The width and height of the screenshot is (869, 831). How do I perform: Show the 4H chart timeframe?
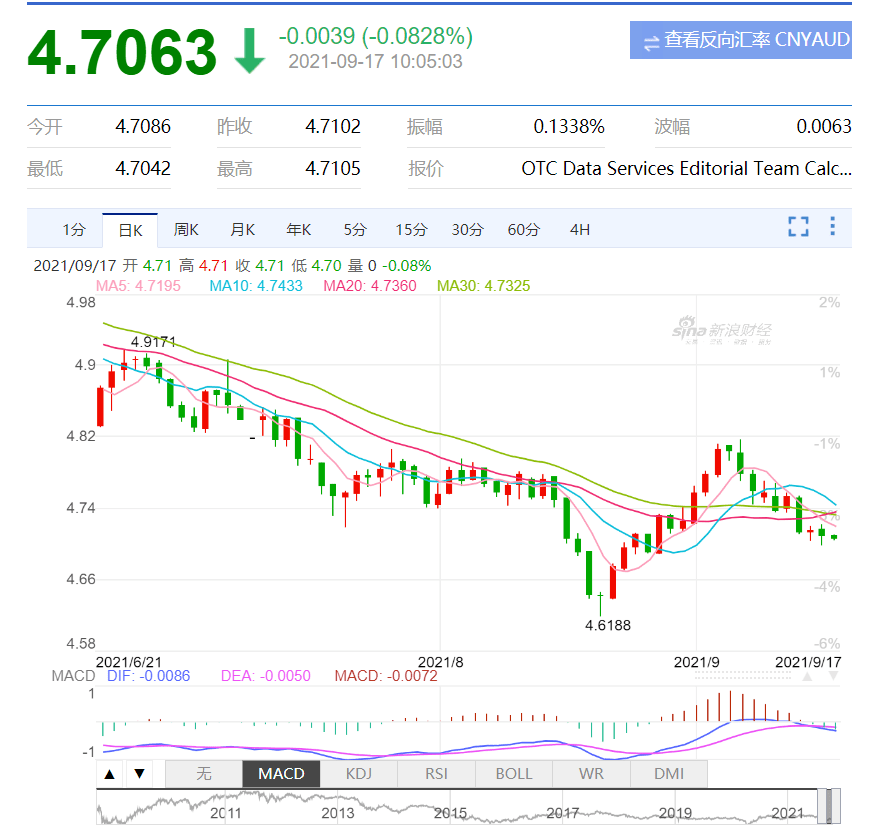(580, 229)
